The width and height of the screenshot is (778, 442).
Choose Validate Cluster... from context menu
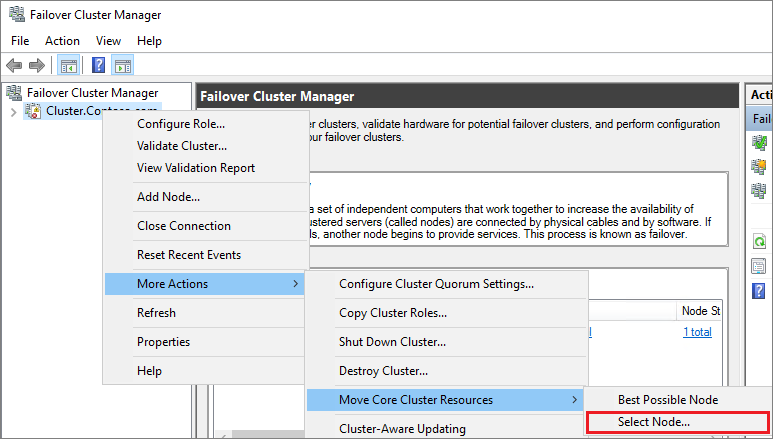click(x=181, y=146)
